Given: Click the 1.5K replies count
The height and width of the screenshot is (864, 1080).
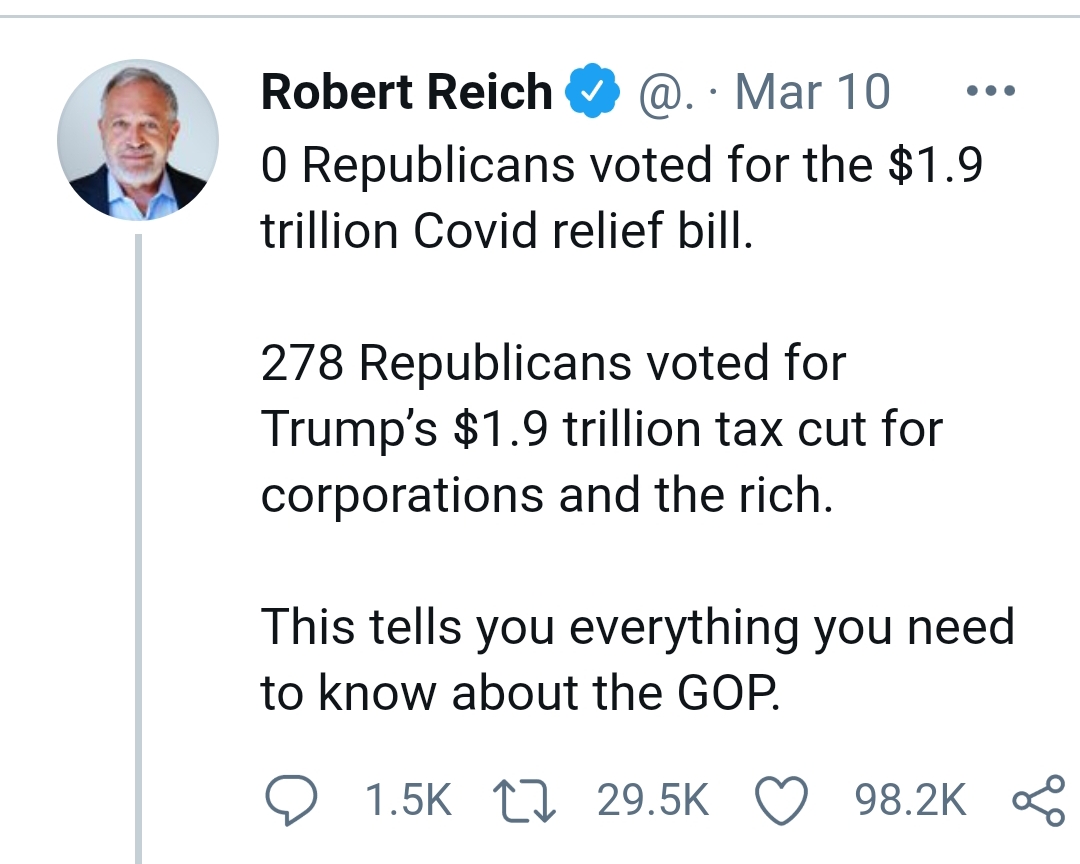Looking at the screenshot, I should 408,799.
